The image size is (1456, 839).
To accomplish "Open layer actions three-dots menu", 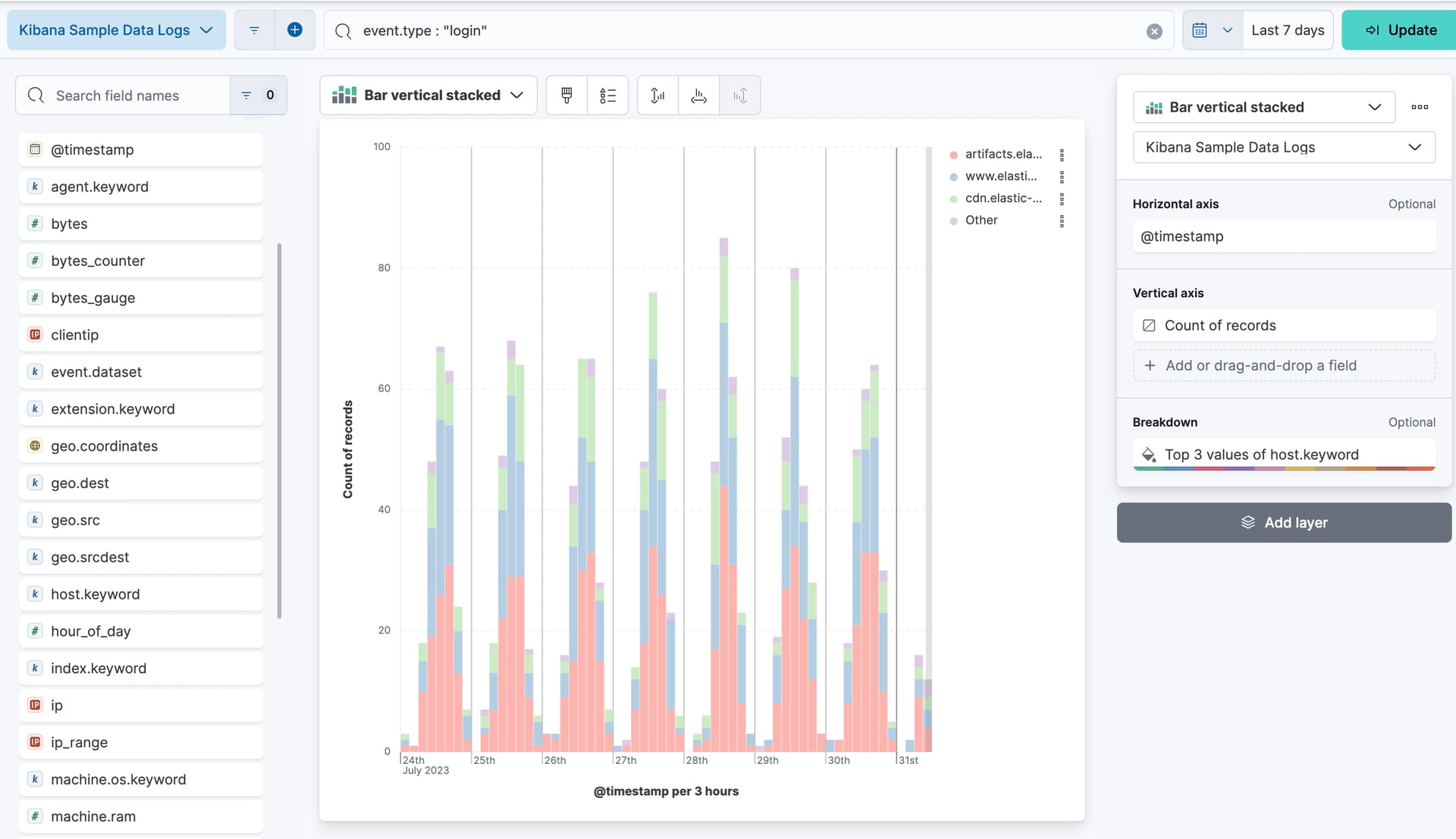I will (x=1420, y=107).
